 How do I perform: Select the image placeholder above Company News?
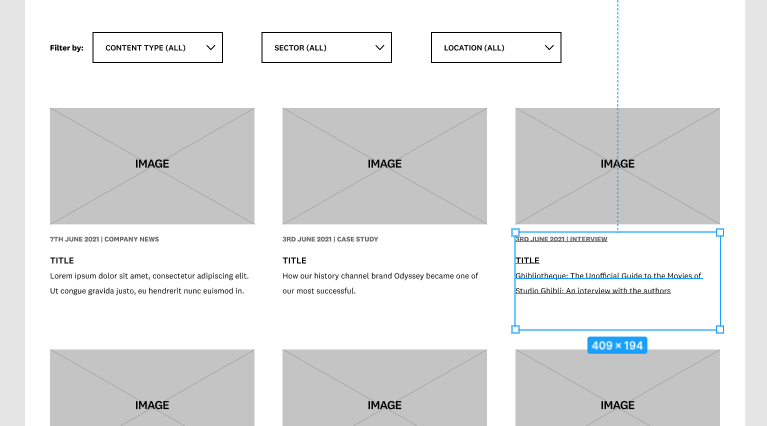[152, 166]
